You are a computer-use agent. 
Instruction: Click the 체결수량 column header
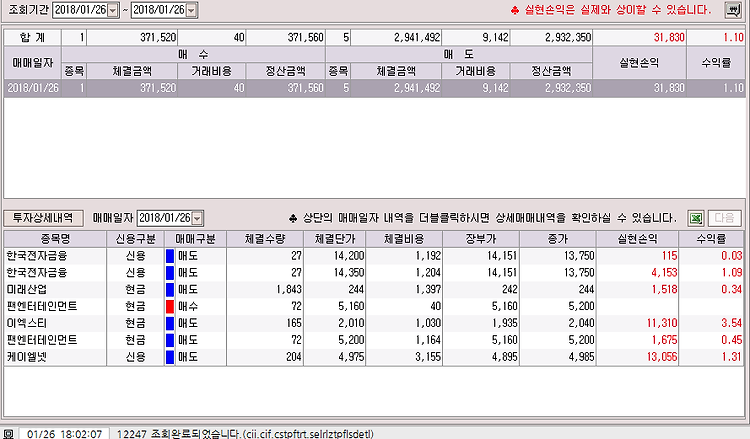(265, 239)
